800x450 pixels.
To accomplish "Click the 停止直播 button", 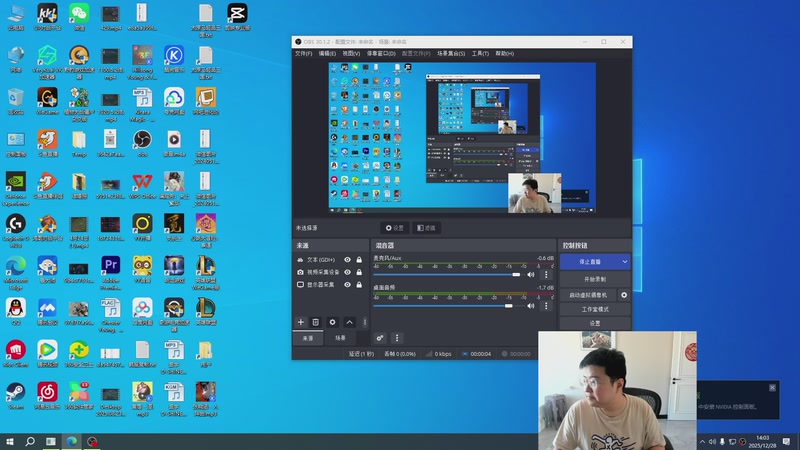I will 590,262.
